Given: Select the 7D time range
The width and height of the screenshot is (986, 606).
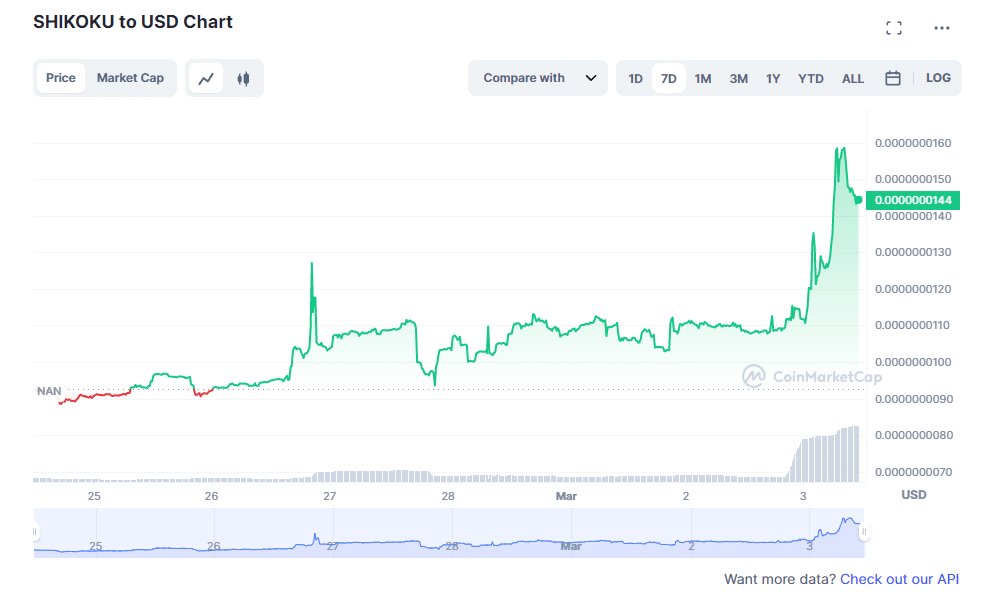Looking at the screenshot, I should [x=669, y=78].
